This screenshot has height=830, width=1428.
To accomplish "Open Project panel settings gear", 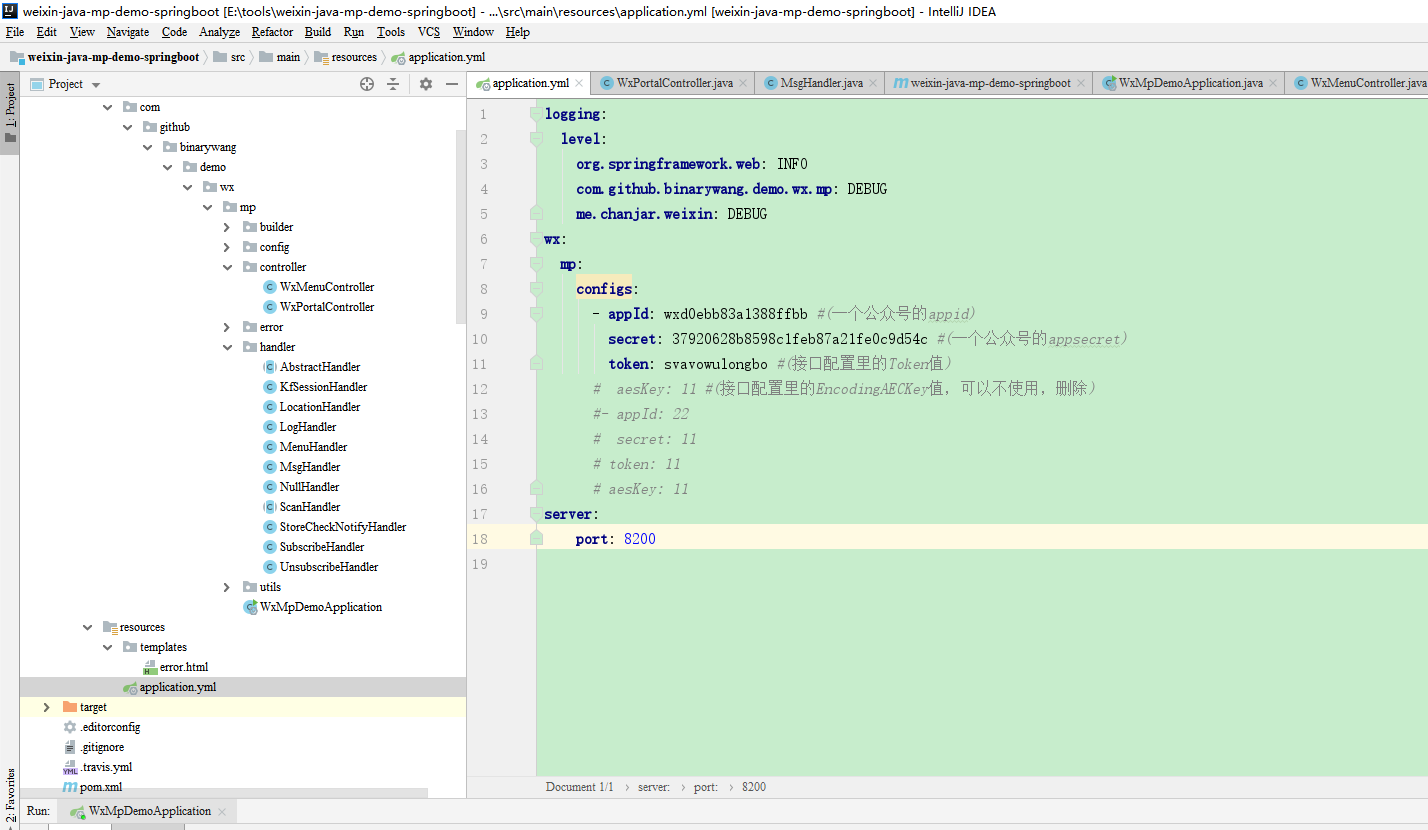I will pos(426,84).
